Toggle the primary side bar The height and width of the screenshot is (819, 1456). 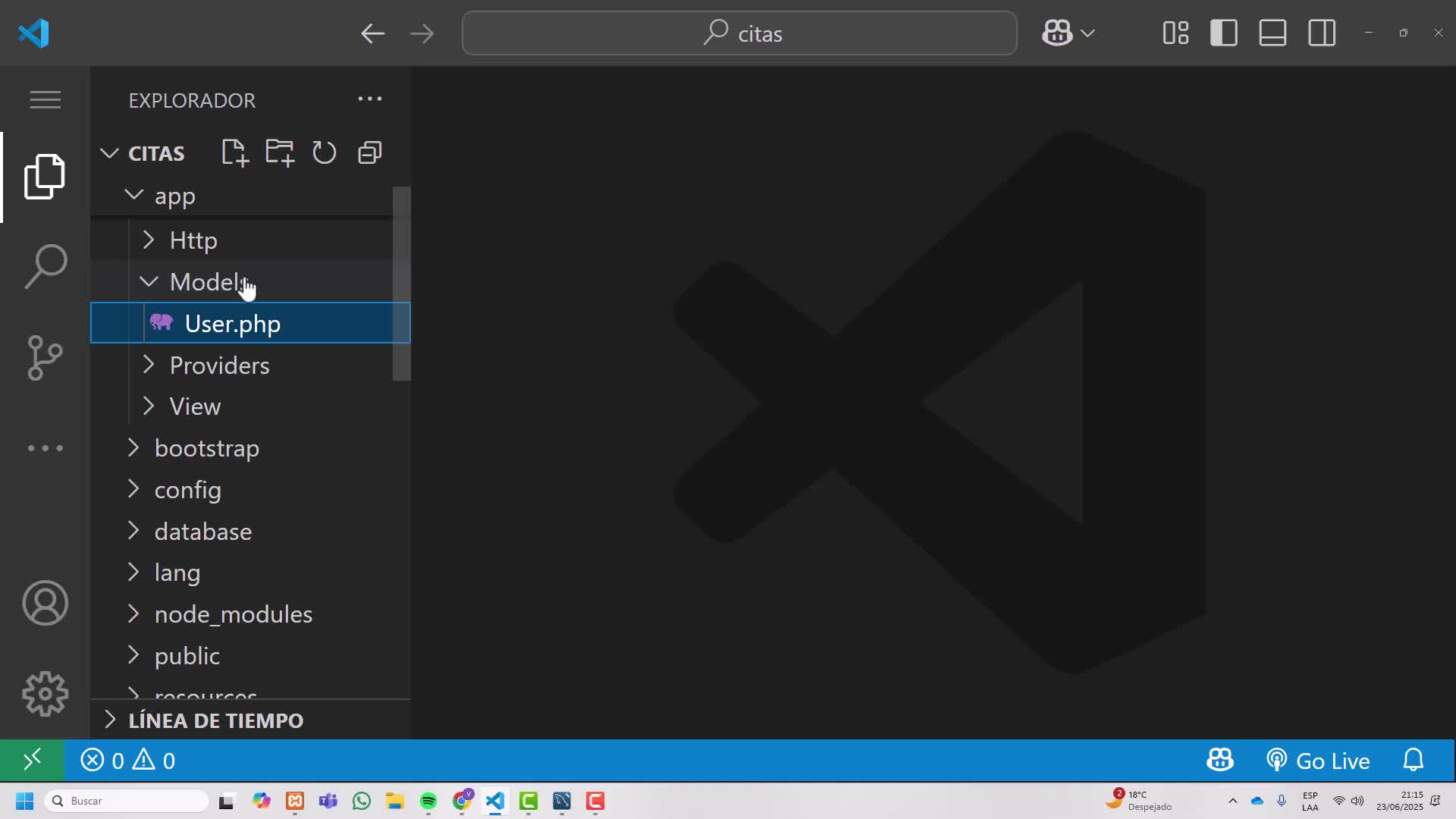(1224, 33)
